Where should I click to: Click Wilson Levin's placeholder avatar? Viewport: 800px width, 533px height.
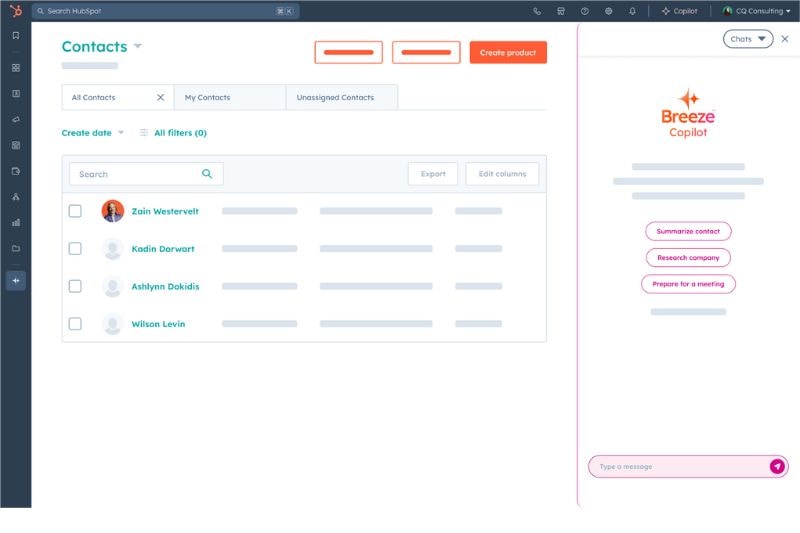click(113, 324)
